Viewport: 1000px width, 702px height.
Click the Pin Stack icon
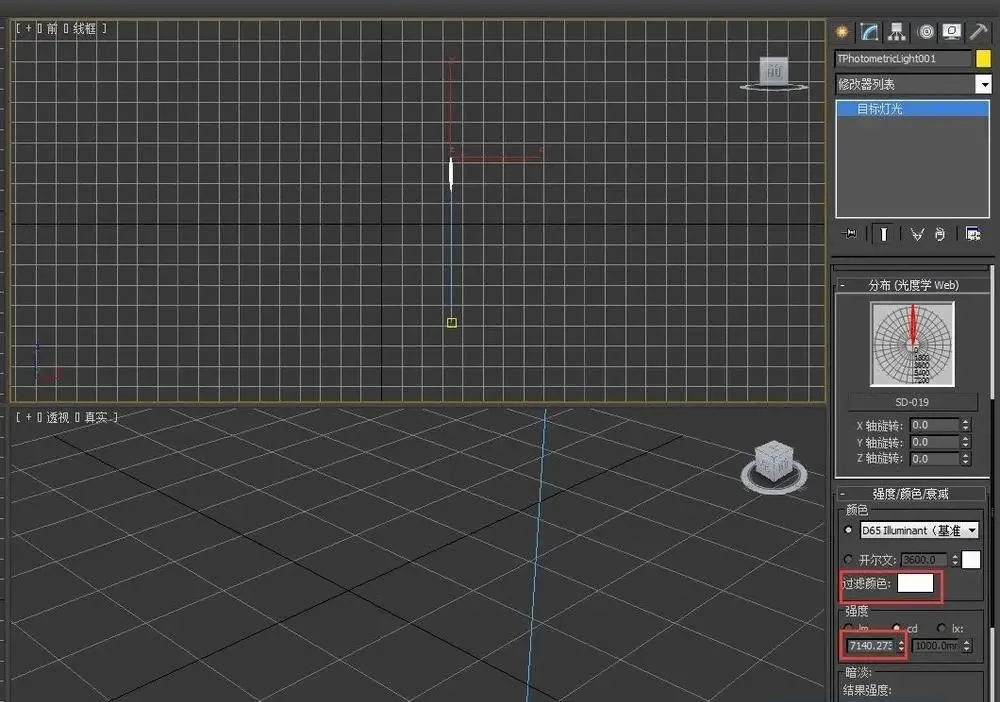(849, 234)
